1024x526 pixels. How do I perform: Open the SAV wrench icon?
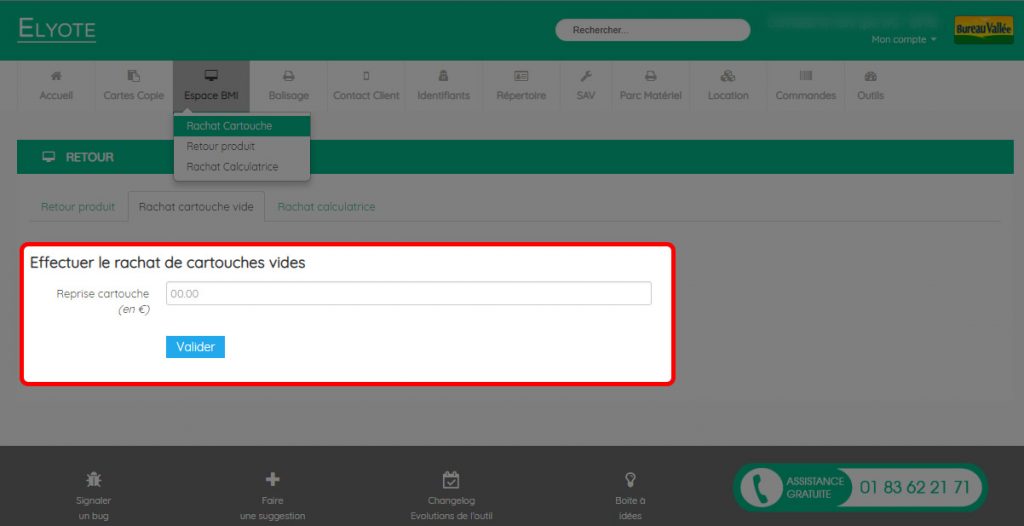click(586, 76)
